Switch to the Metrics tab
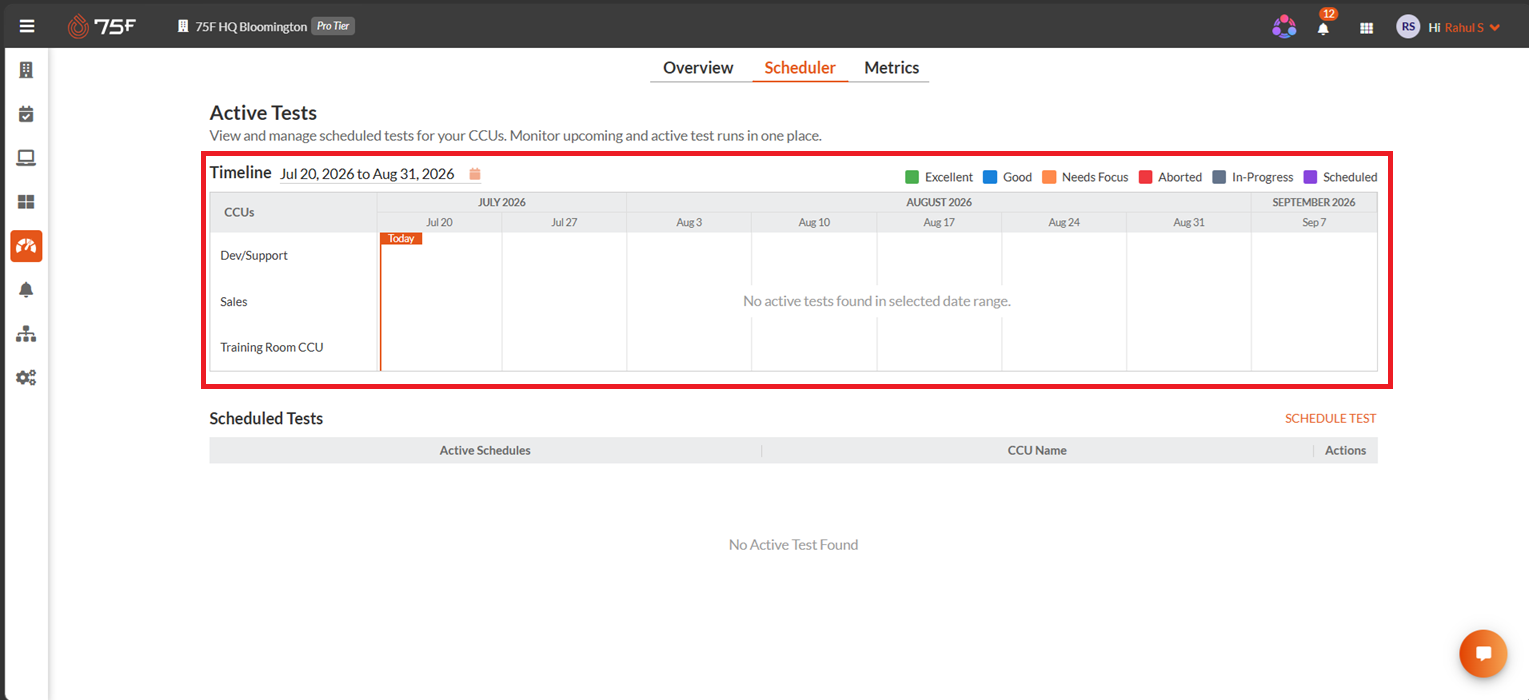Viewport: 1529px width, 700px height. 891,68
